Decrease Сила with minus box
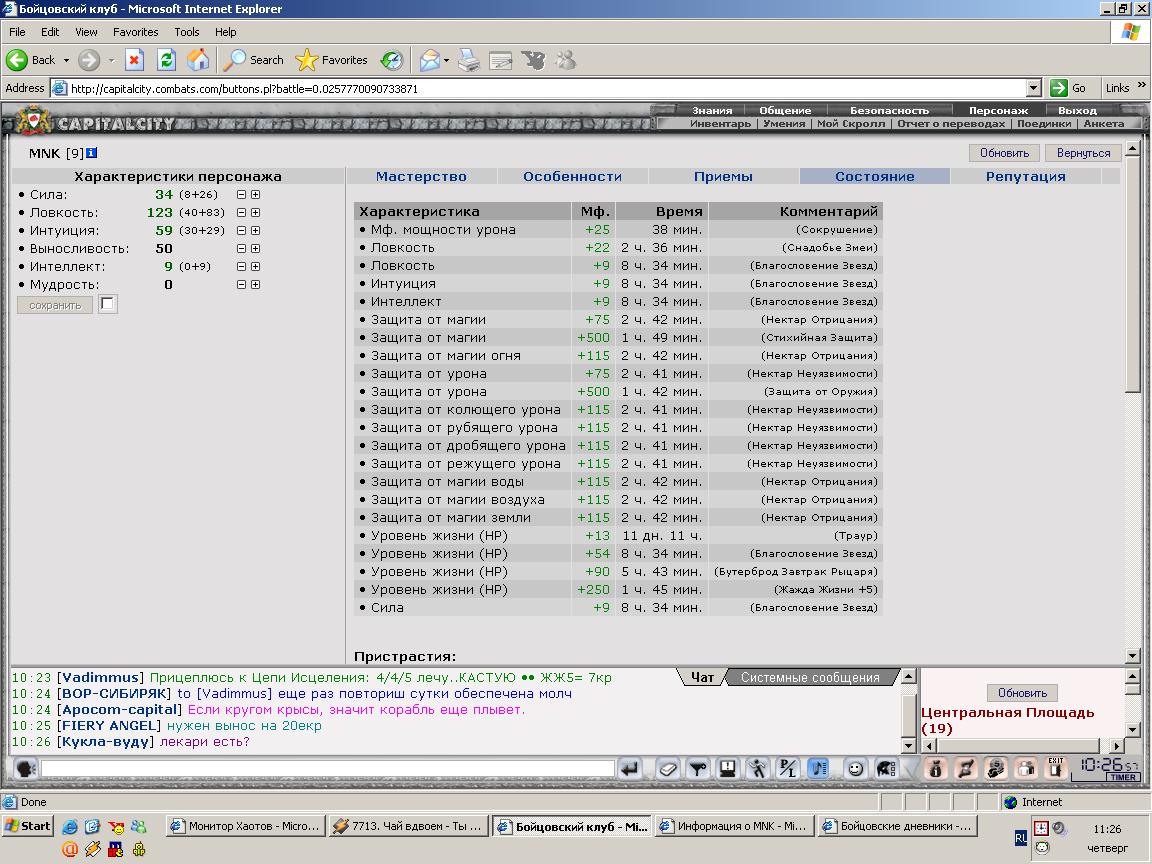The width and height of the screenshot is (1152, 864). point(241,195)
